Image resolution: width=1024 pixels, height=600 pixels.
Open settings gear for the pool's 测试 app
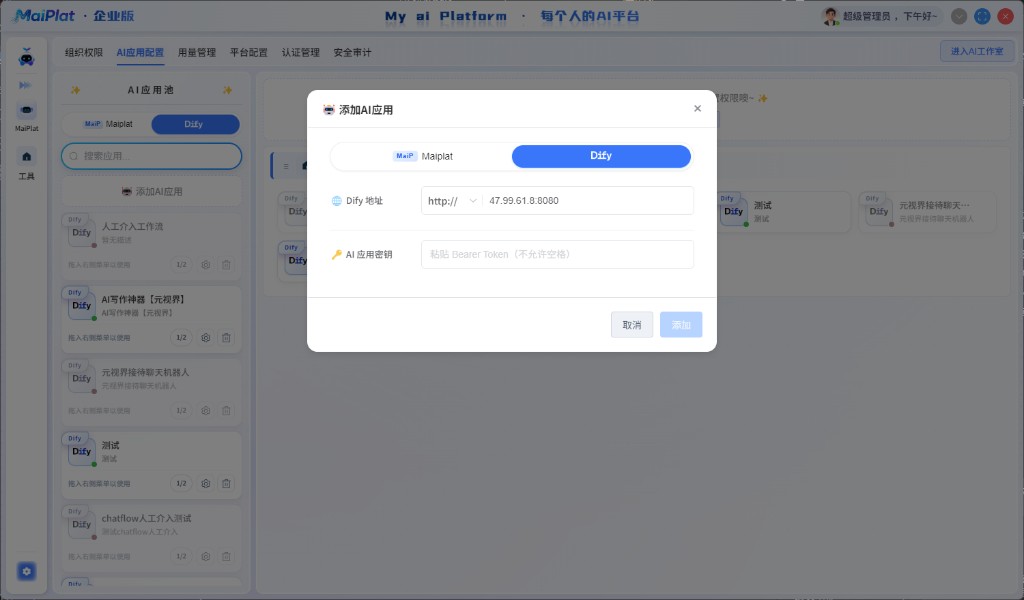(x=206, y=484)
